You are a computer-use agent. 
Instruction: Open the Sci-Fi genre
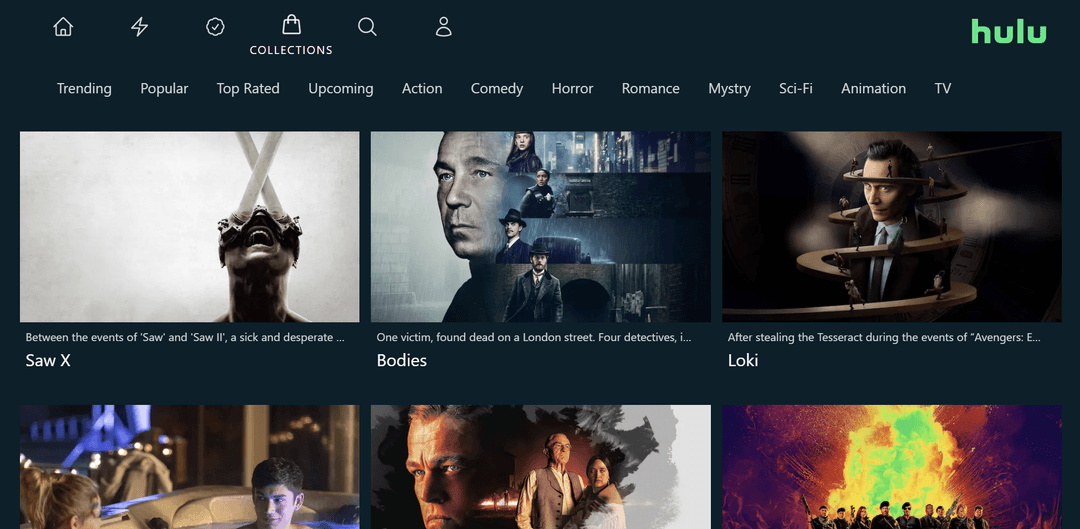[796, 88]
